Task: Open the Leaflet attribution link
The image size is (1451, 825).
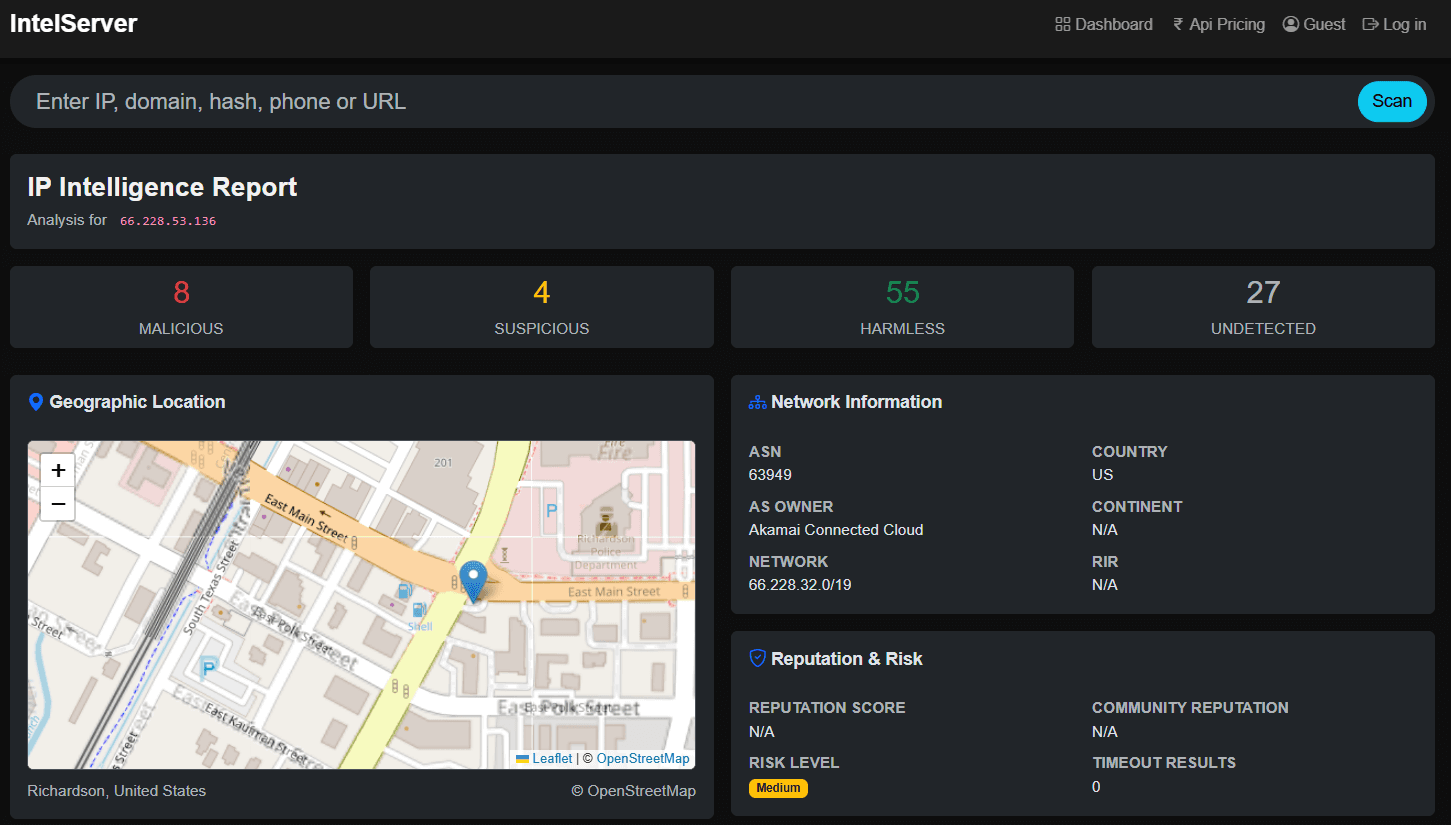Action: click(x=550, y=758)
